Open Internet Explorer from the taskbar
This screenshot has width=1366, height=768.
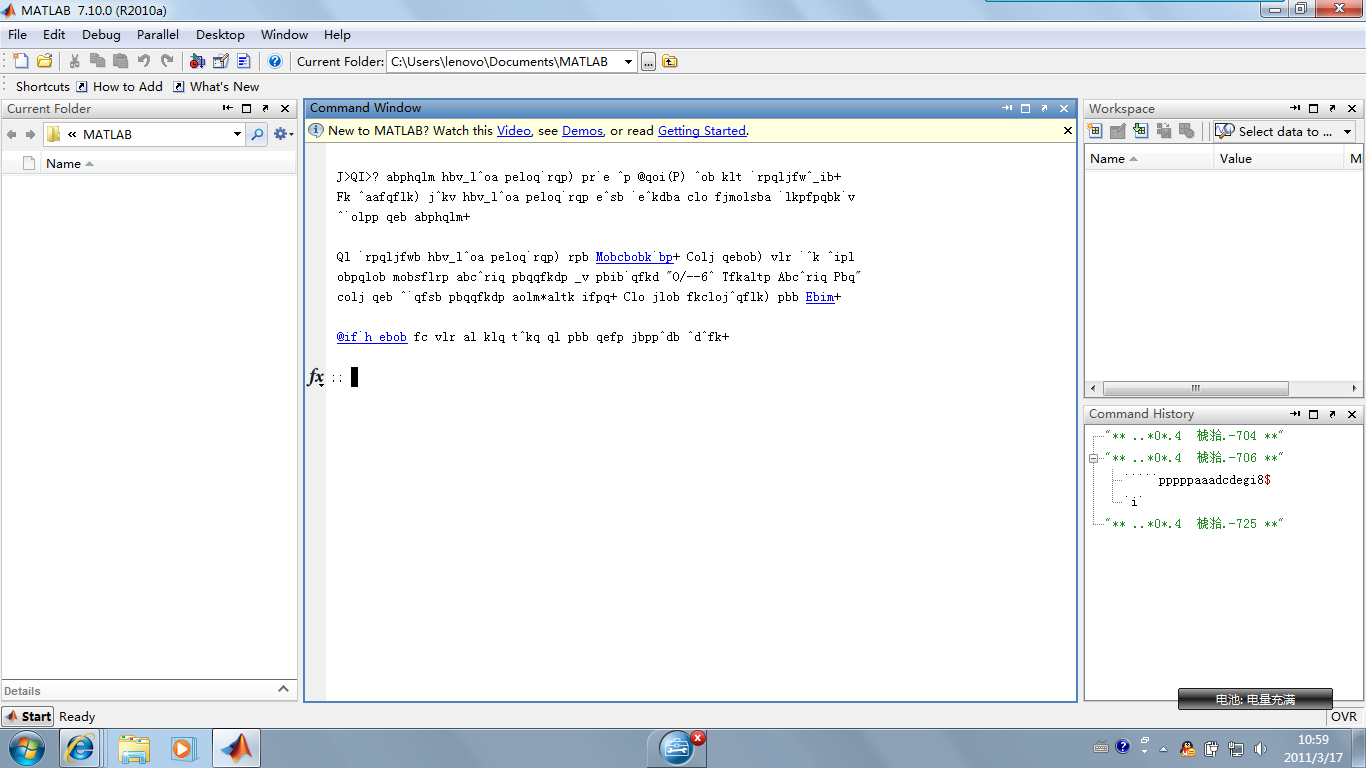pos(80,748)
